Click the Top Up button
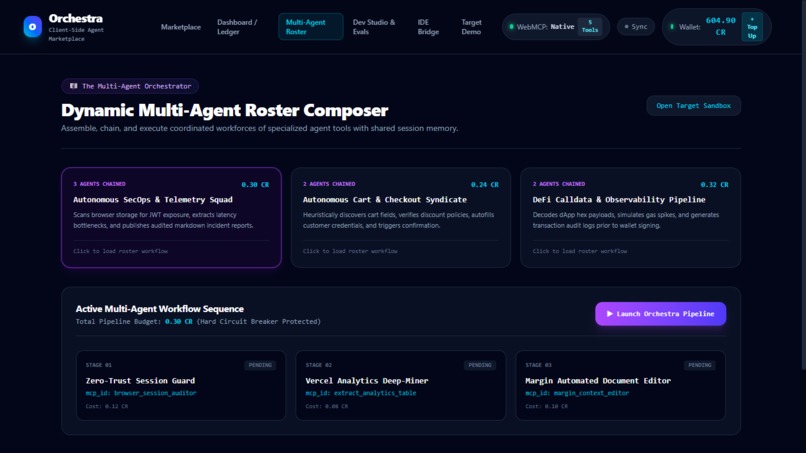The height and width of the screenshot is (453, 806). pos(752,27)
